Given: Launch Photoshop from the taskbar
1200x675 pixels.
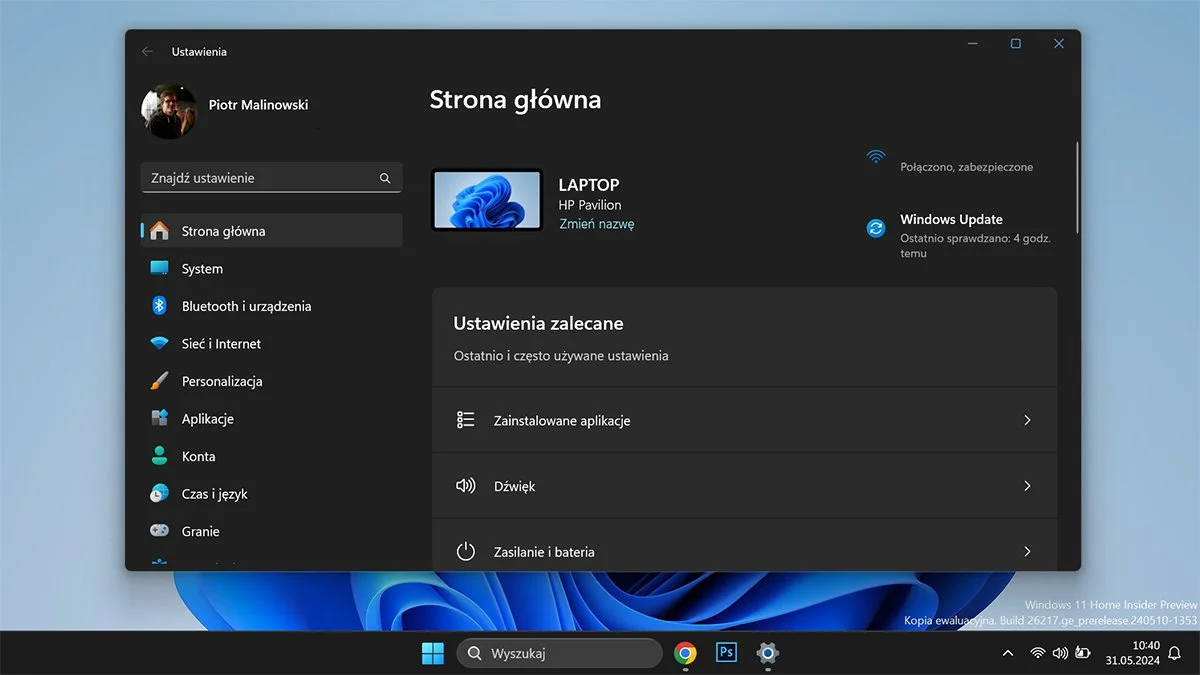Looking at the screenshot, I should tap(726, 652).
